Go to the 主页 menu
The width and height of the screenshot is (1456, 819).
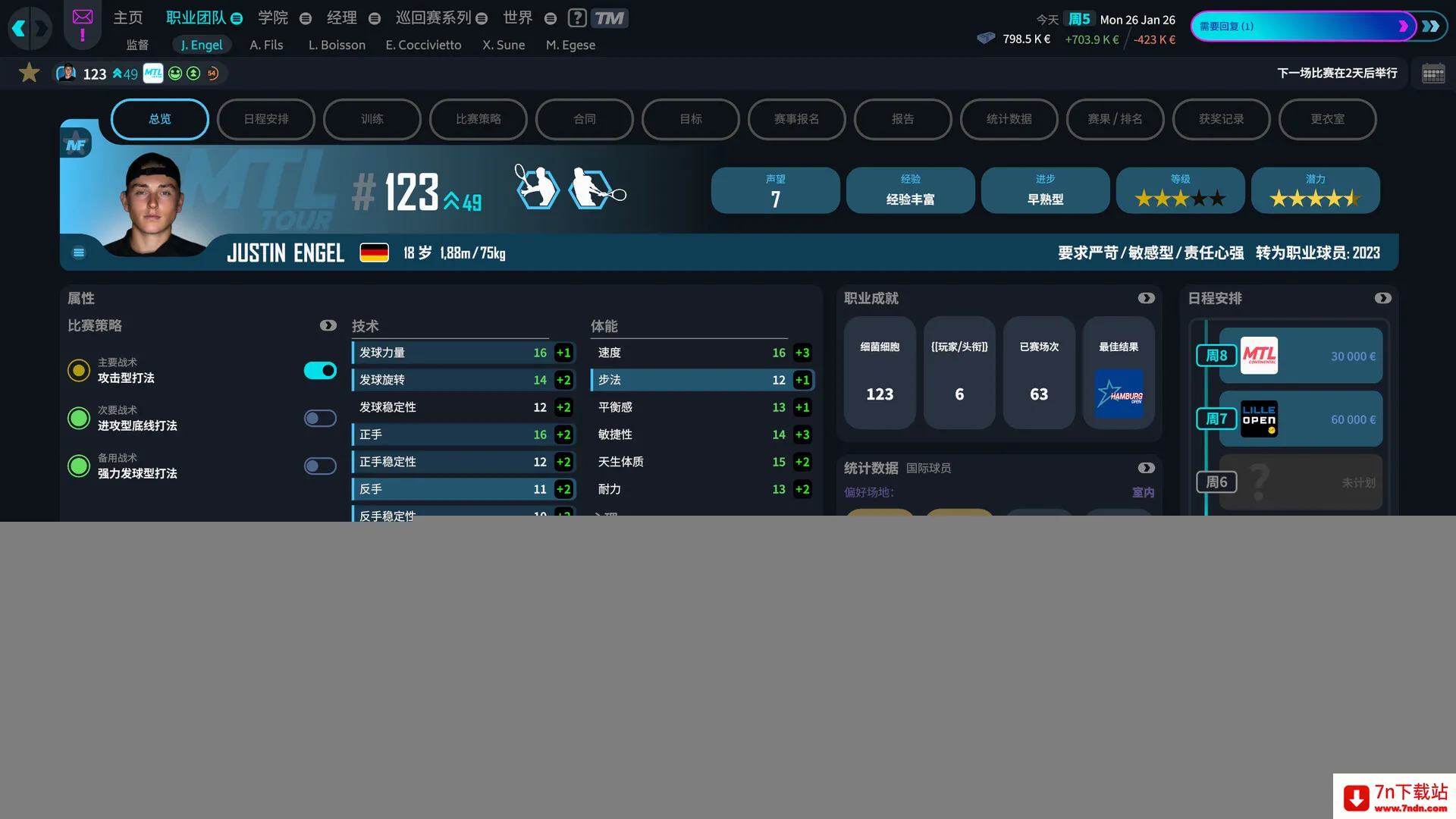point(127,17)
